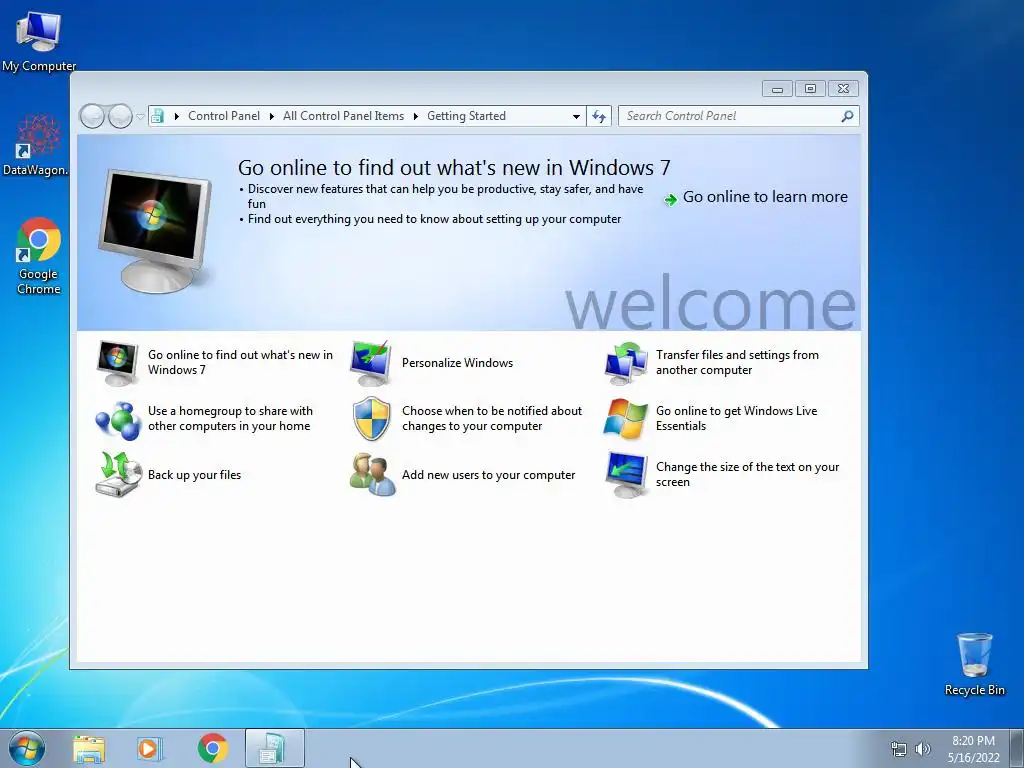This screenshot has width=1024, height=768.
Task: Select the What's new in Windows 7 icon
Action: pos(118,362)
